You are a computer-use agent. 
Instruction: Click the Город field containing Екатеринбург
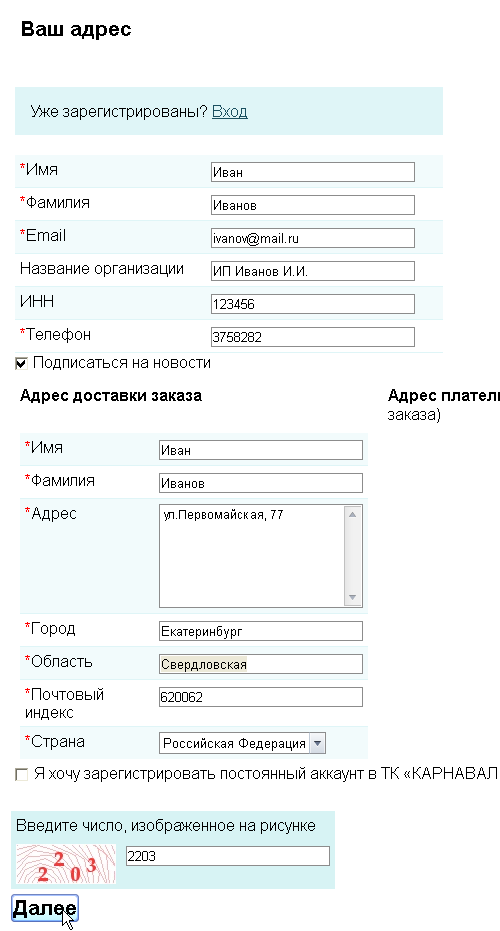click(261, 631)
